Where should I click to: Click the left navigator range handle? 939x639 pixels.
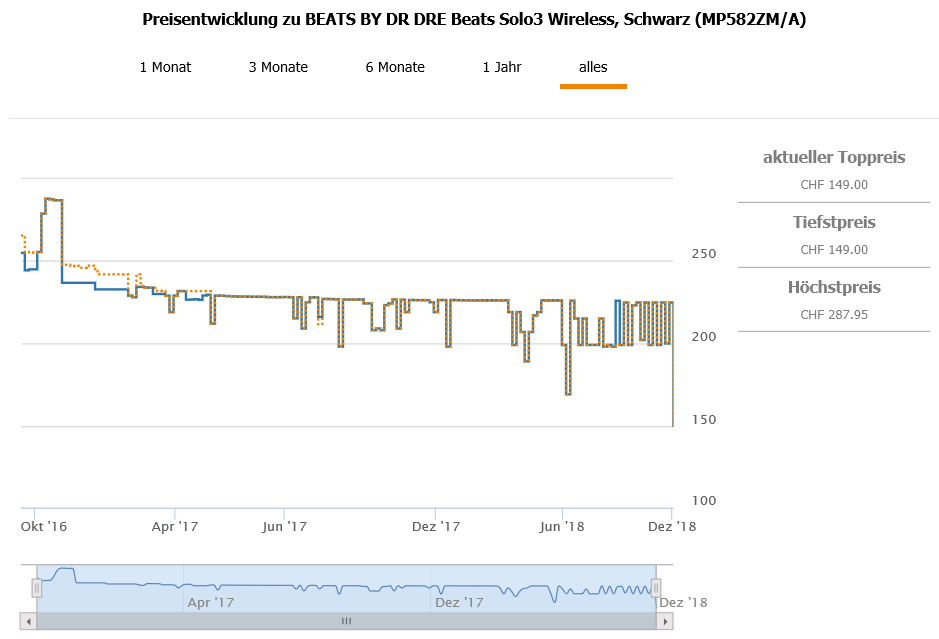(37, 588)
